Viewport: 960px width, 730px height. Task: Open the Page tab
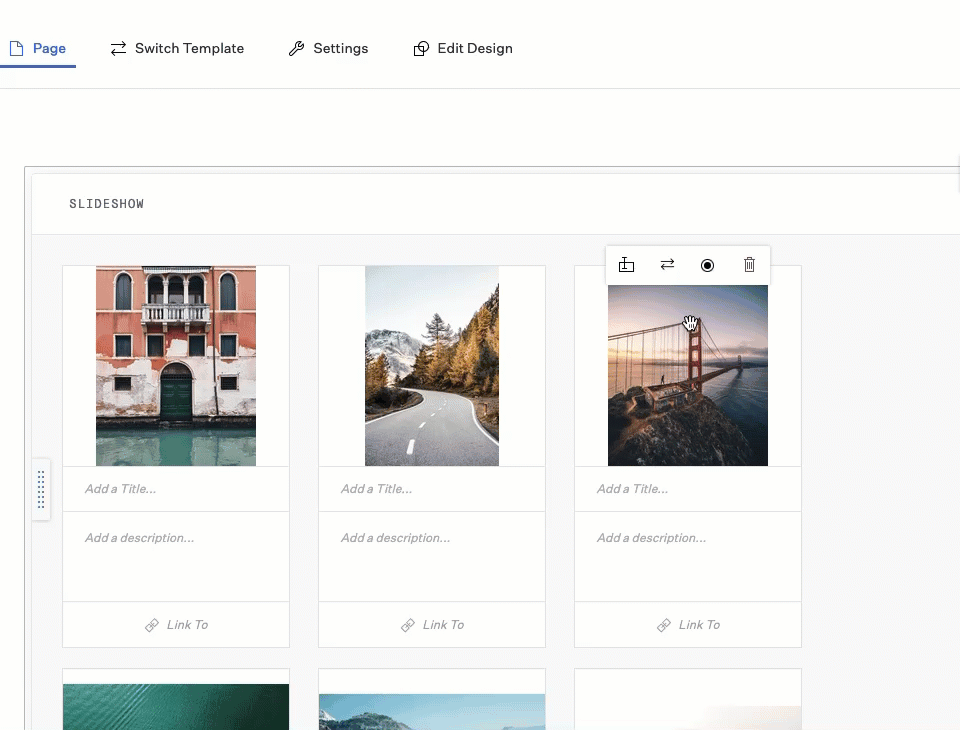point(38,48)
